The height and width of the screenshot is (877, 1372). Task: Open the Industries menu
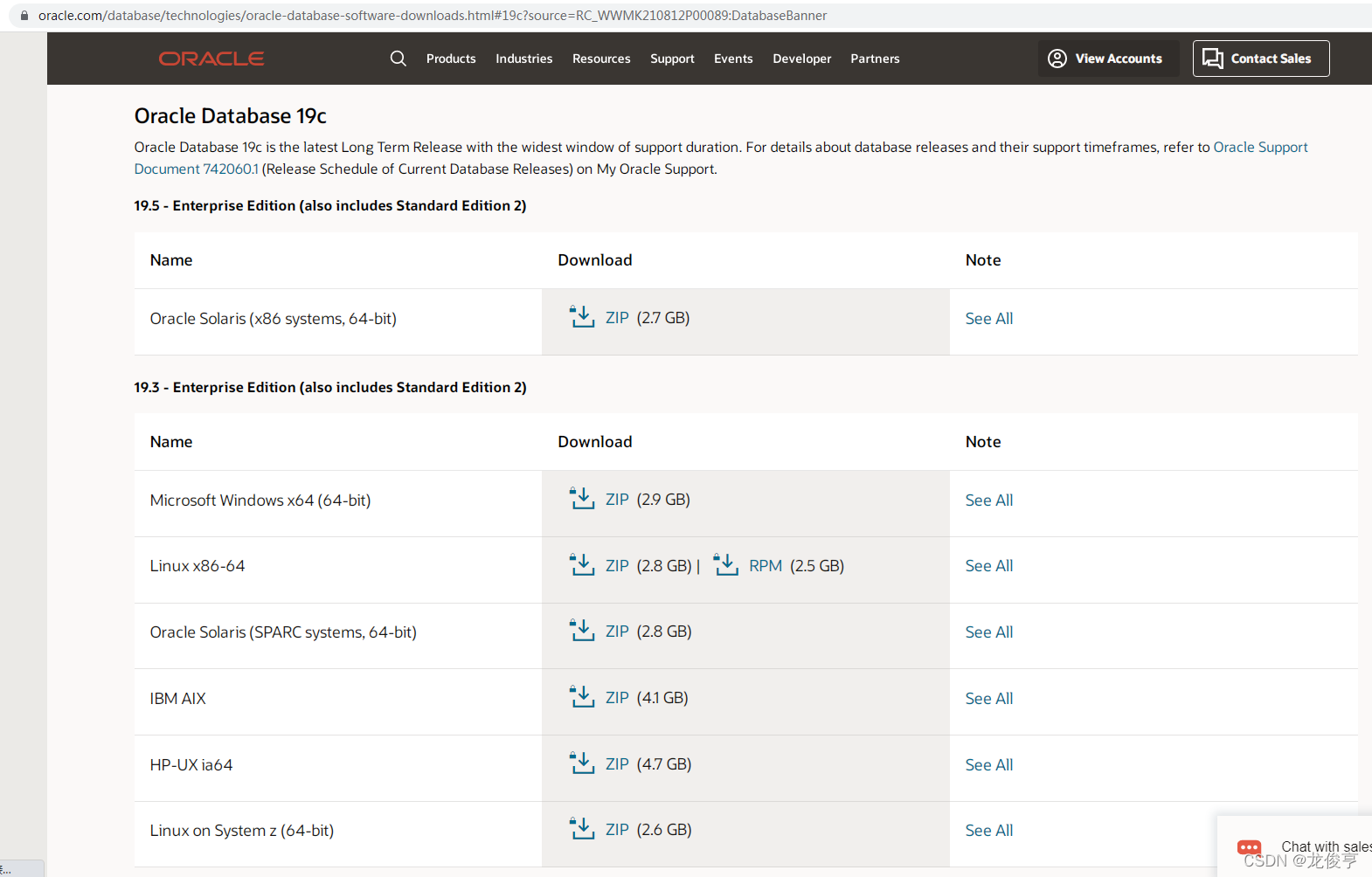click(524, 59)
